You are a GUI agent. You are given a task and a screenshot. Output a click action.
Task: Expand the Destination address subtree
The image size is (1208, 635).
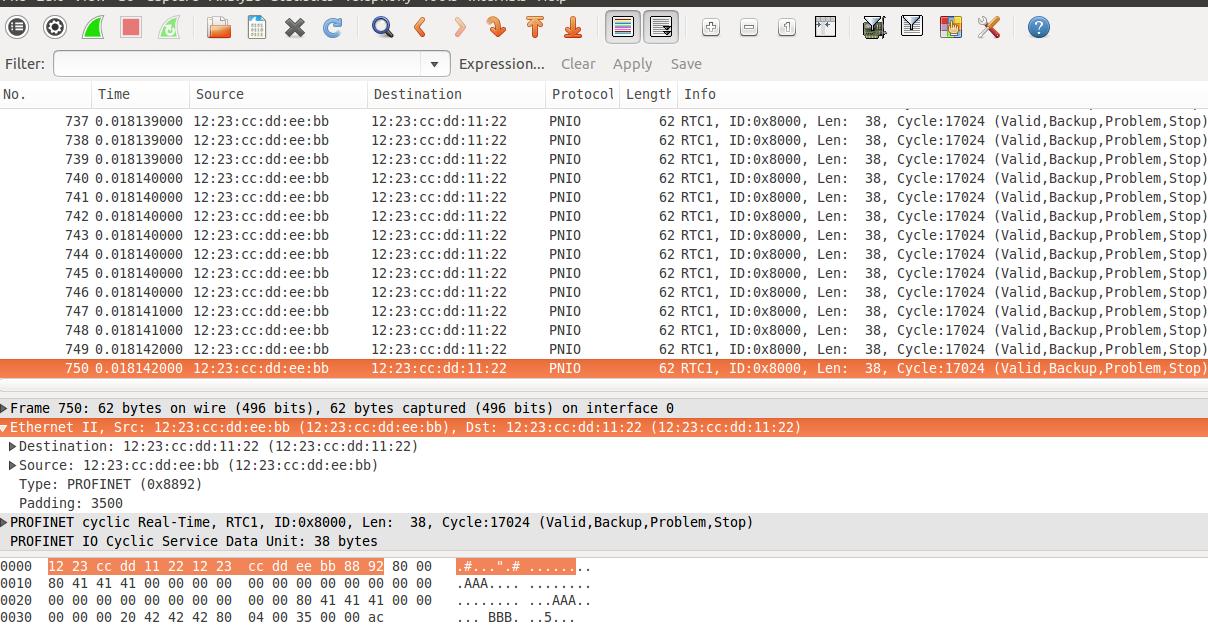13,446
